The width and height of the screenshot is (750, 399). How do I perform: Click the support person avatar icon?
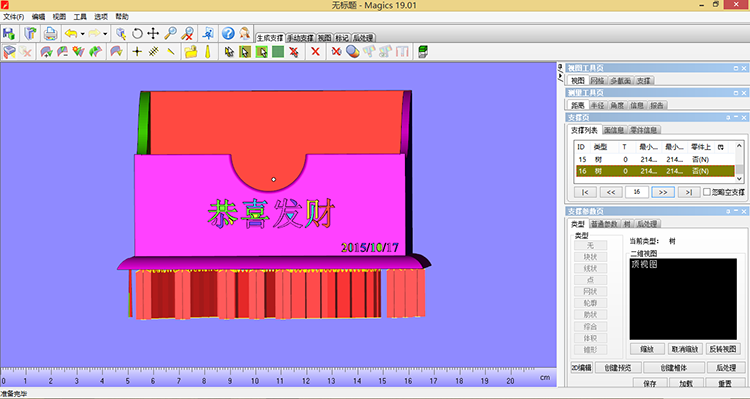[245, 33]
